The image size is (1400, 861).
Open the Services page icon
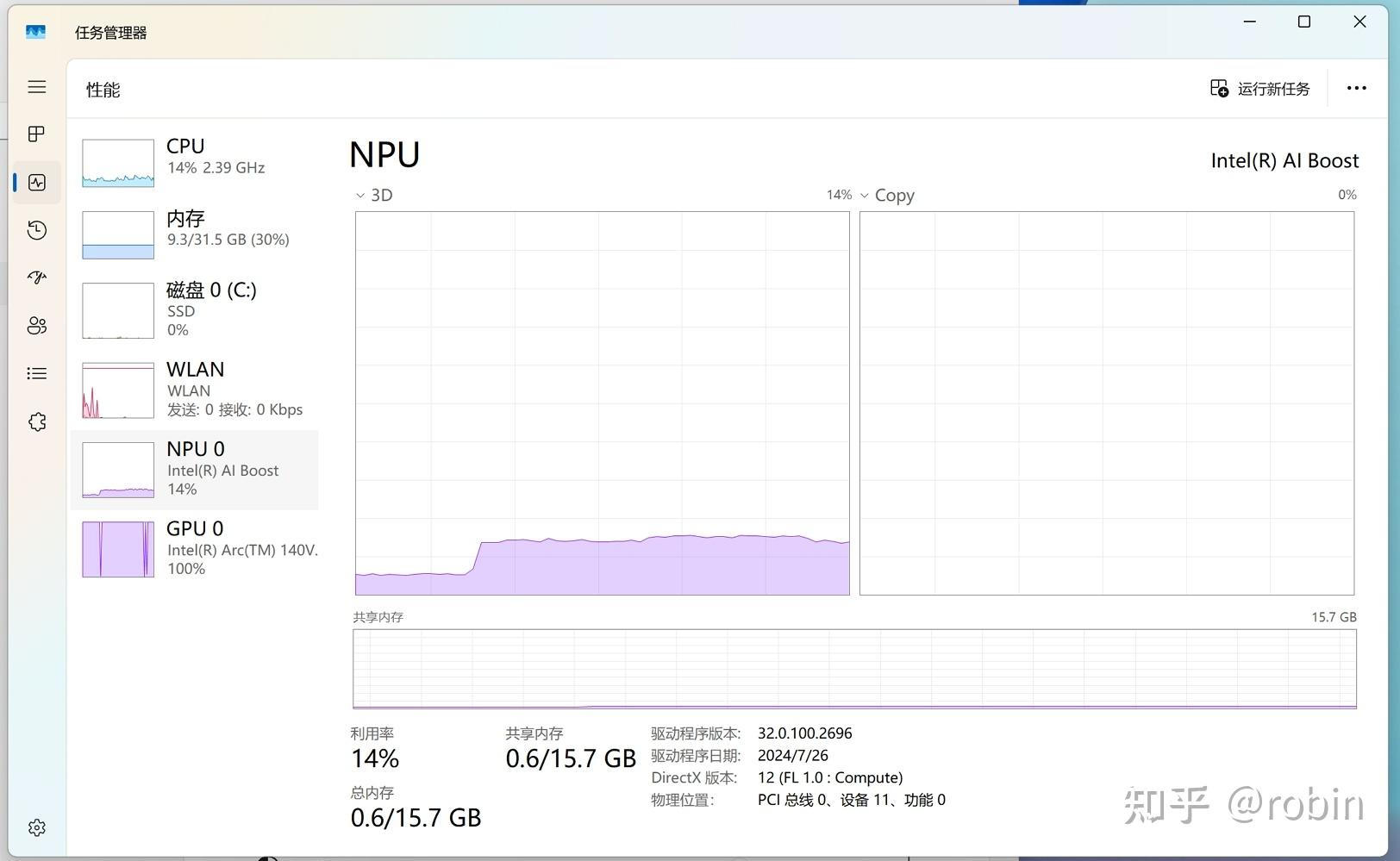pos(36,421)
